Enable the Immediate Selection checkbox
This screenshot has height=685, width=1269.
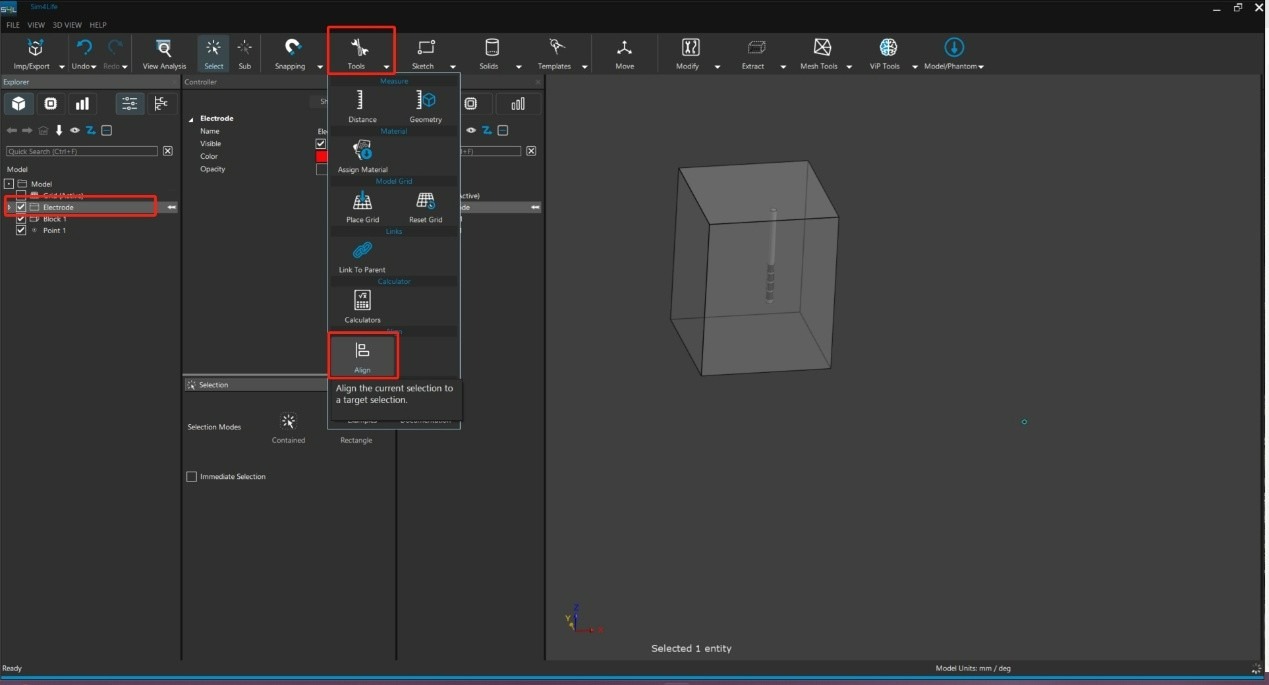coord(192,477)
